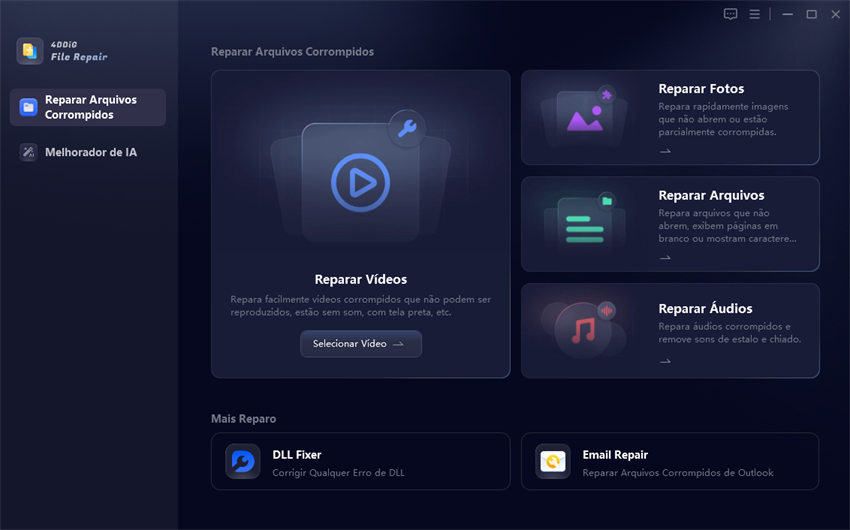Click the red music note icon
Viewport: 850px width, 530px height.
coord(583,330)
